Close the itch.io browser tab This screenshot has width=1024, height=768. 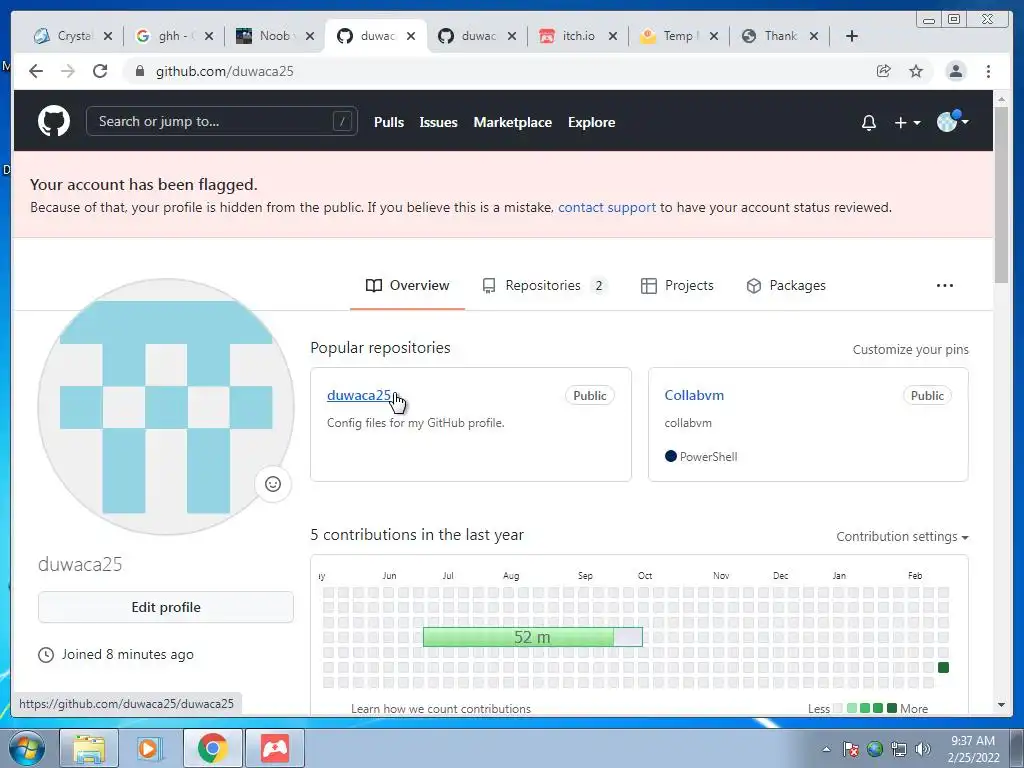(613, 36)
